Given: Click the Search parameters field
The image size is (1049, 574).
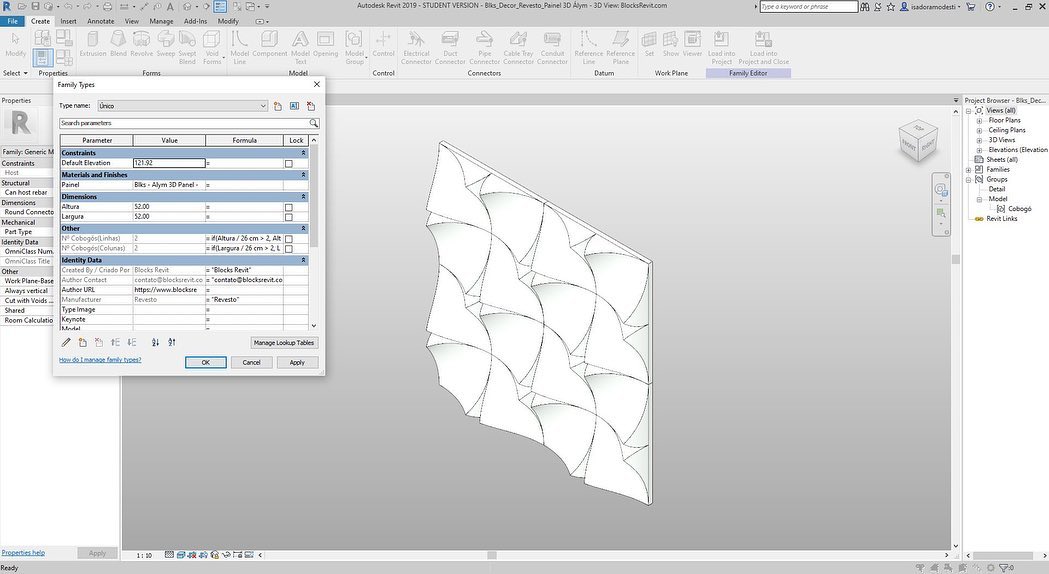Looking at the screenshot, I should point(183,123).
